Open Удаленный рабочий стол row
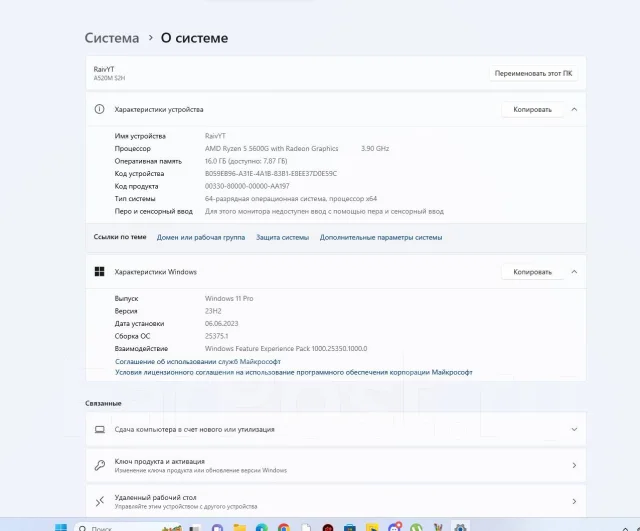The width and height of the screenshot is (640, 531). [x=336, y=501]
